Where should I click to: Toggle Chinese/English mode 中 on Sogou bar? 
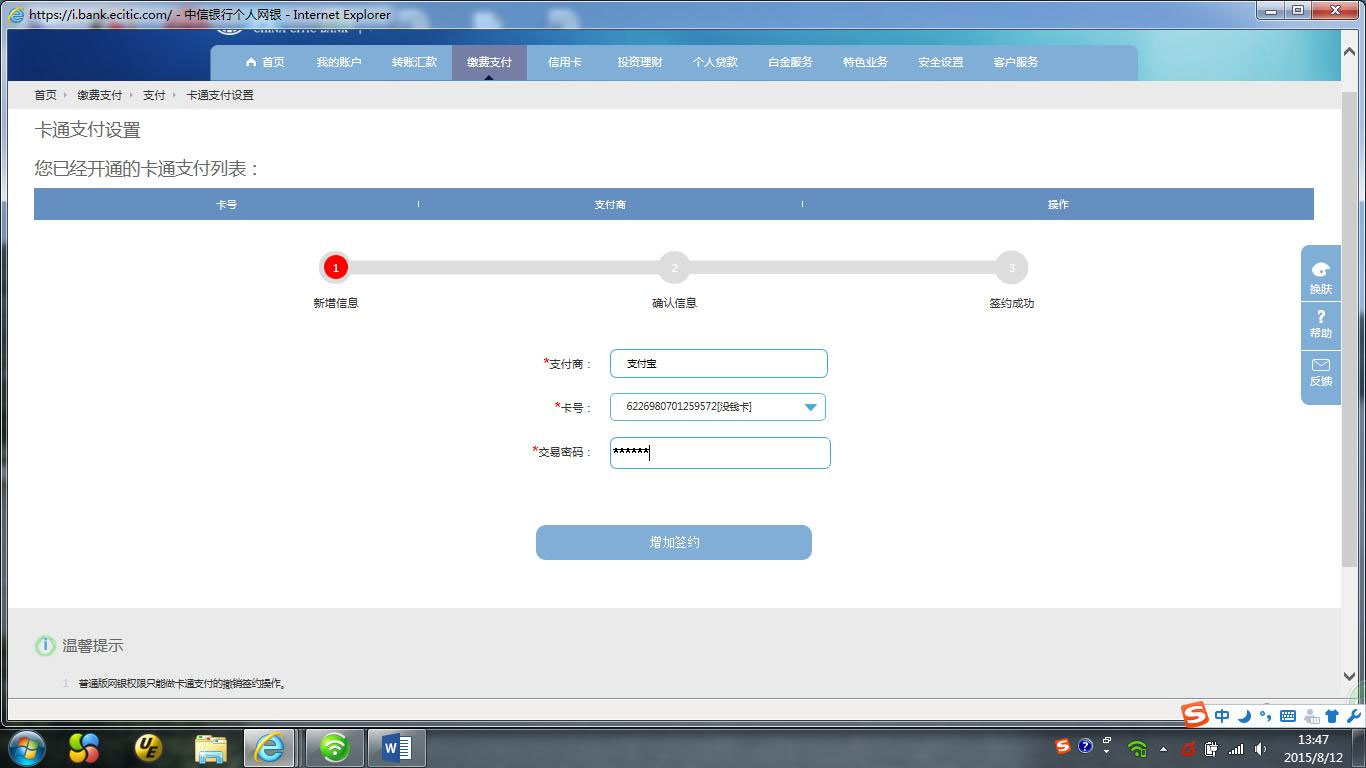click(x=1222, y=716)
